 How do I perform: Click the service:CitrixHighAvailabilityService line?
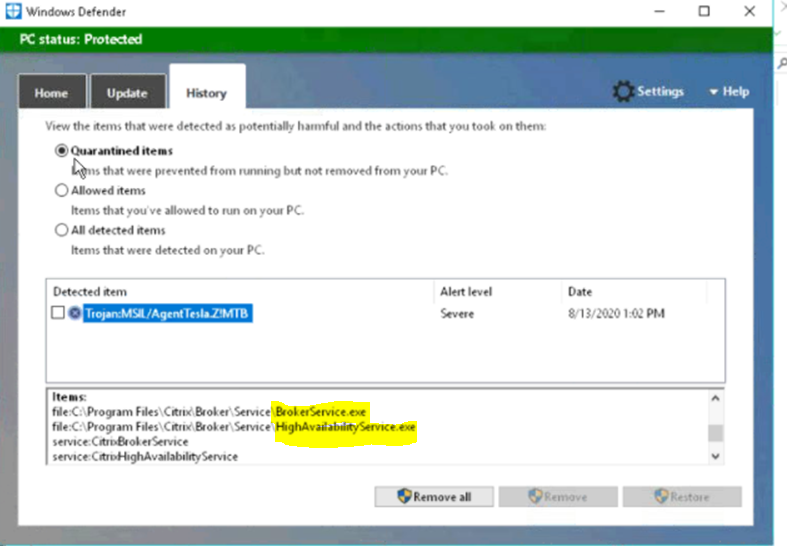pyautogui.click(x=145, y=457)
